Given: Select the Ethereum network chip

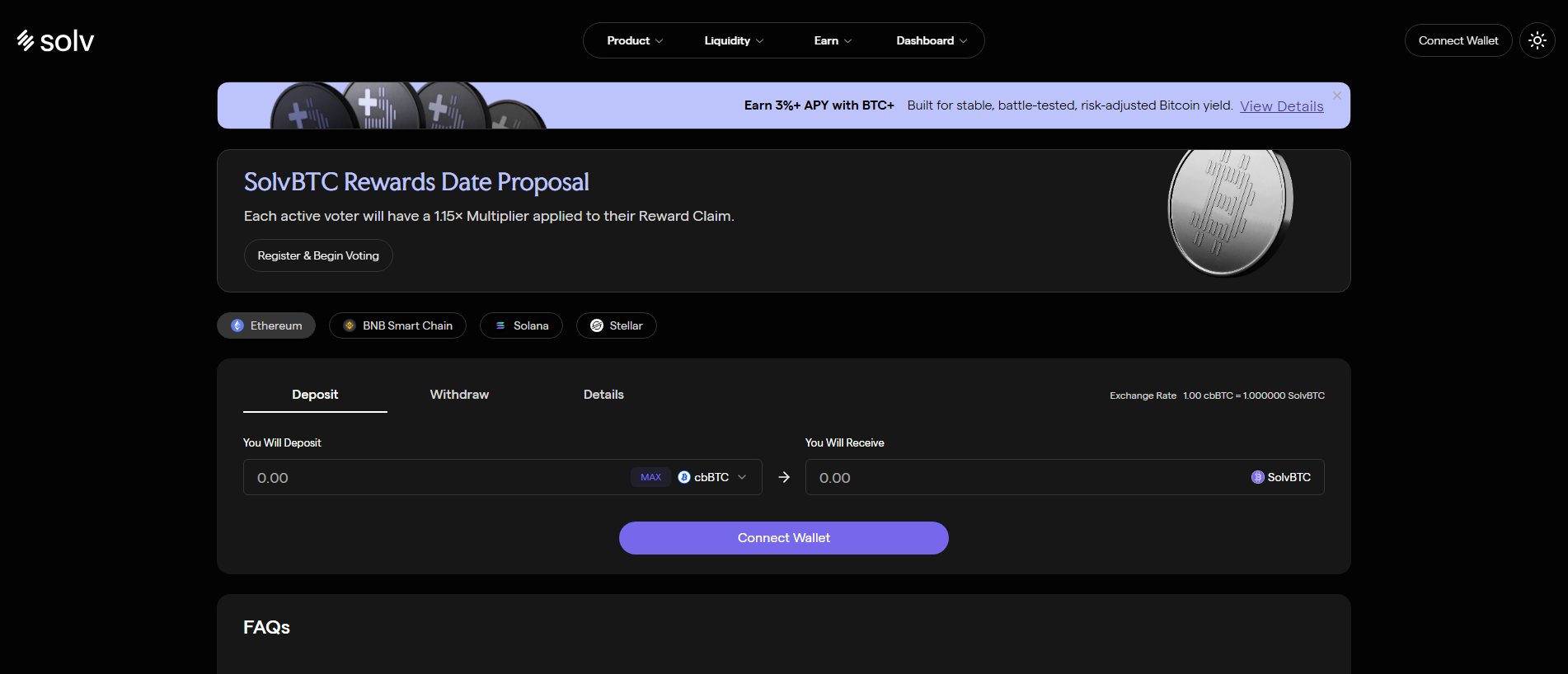Looking at the screenshot, I should click(x=266, y=325).
